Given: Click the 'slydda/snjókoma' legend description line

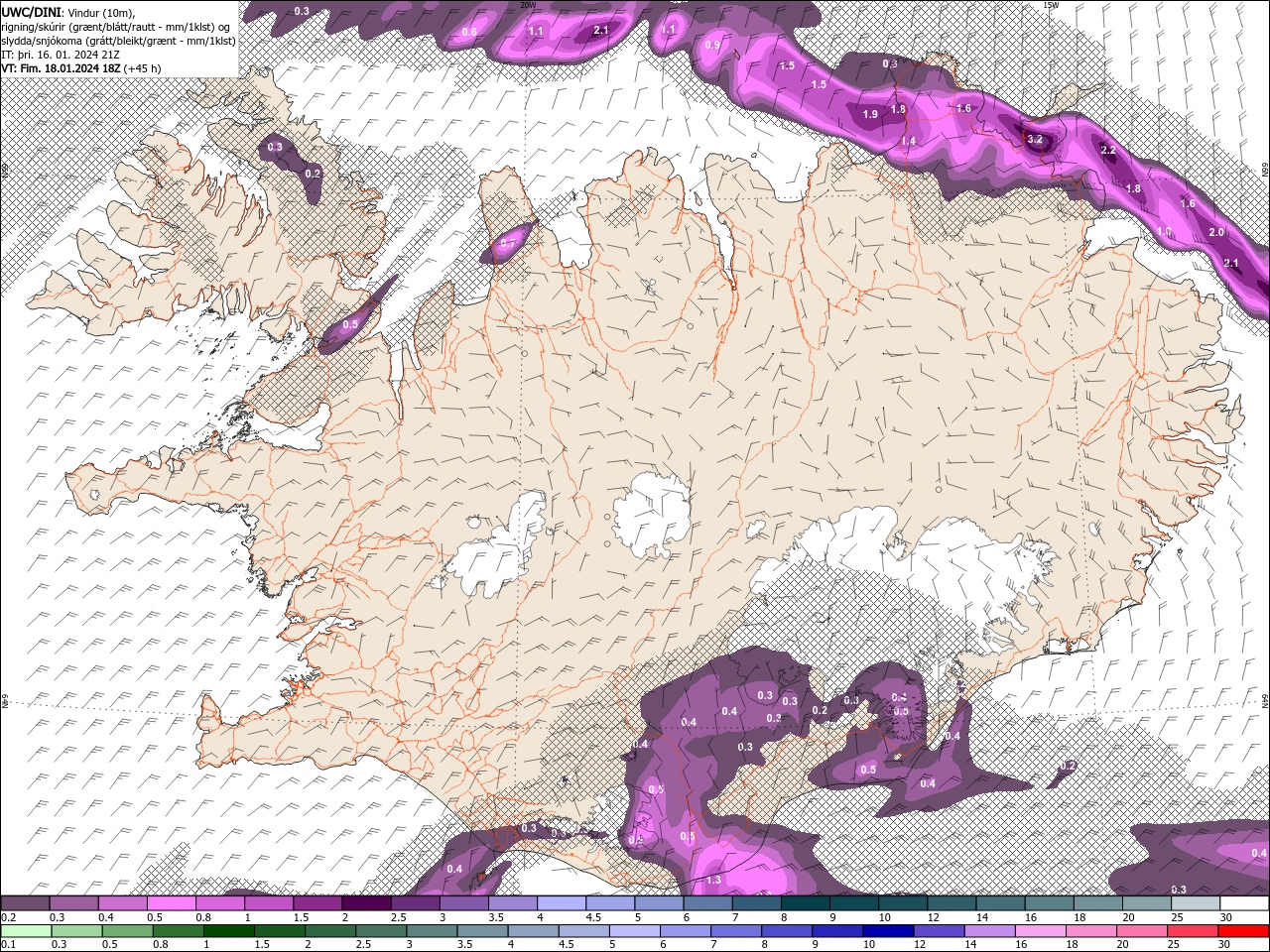Looking at the screenshot, I should [118, 41].
